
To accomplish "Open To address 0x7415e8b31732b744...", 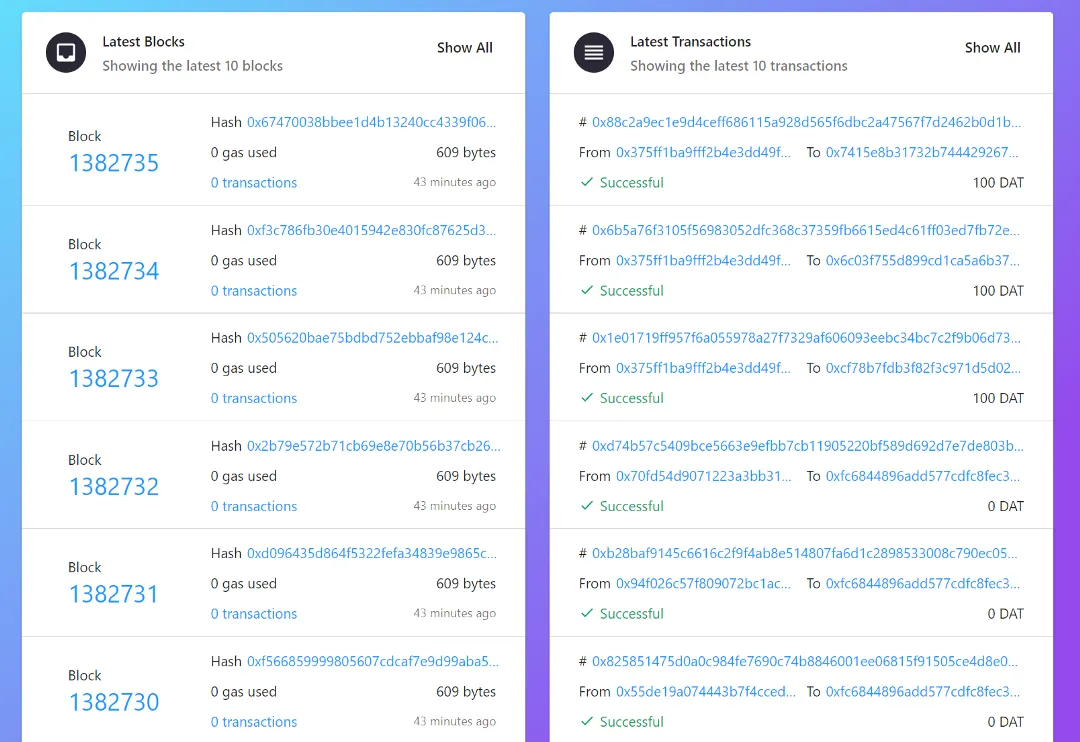I will pyautogui.click(x=922, y=152).
